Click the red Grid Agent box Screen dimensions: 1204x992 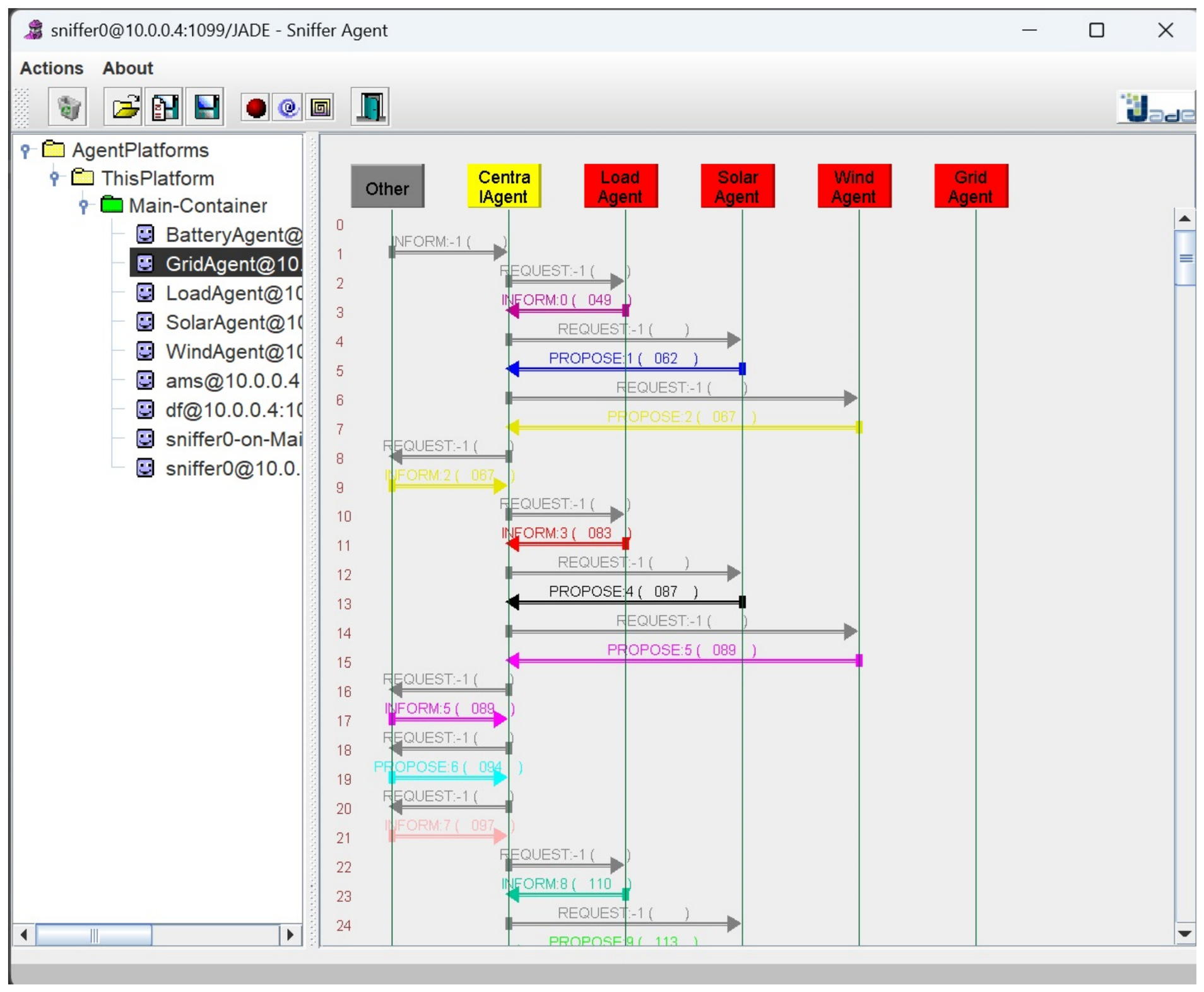(971, 187)
